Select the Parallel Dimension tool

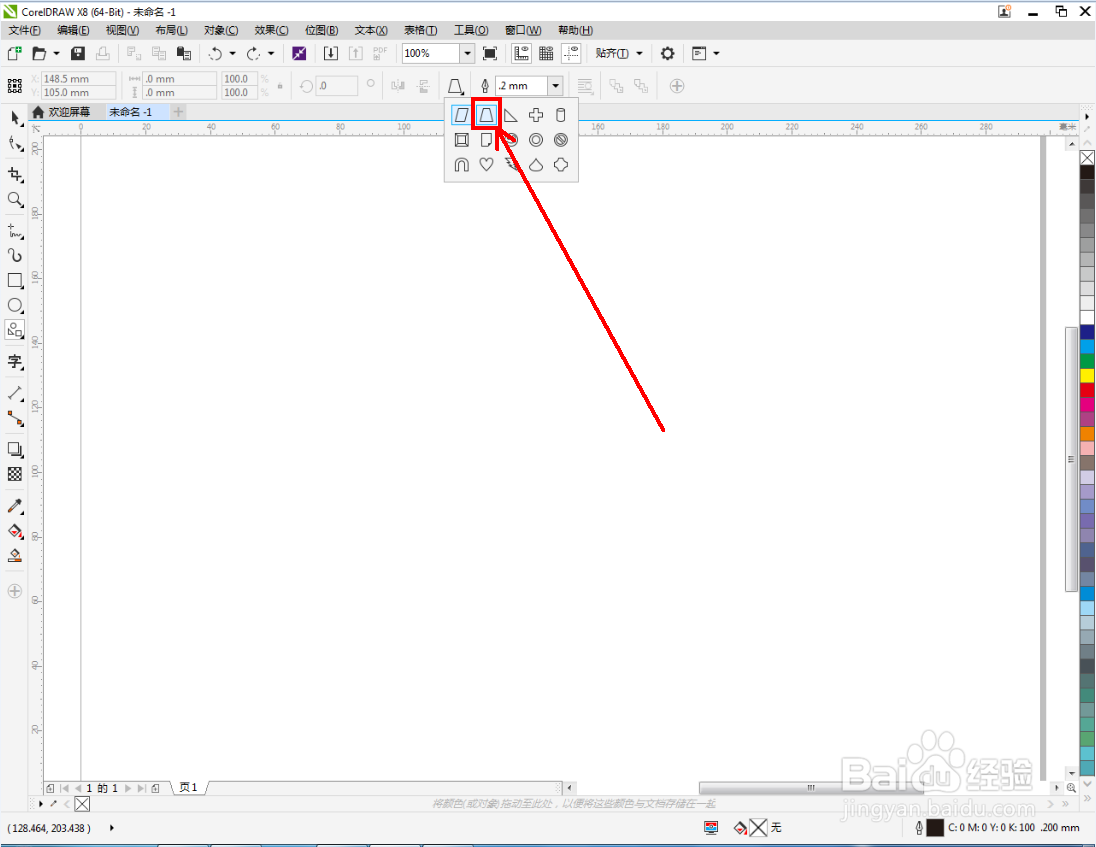(15, 393)
